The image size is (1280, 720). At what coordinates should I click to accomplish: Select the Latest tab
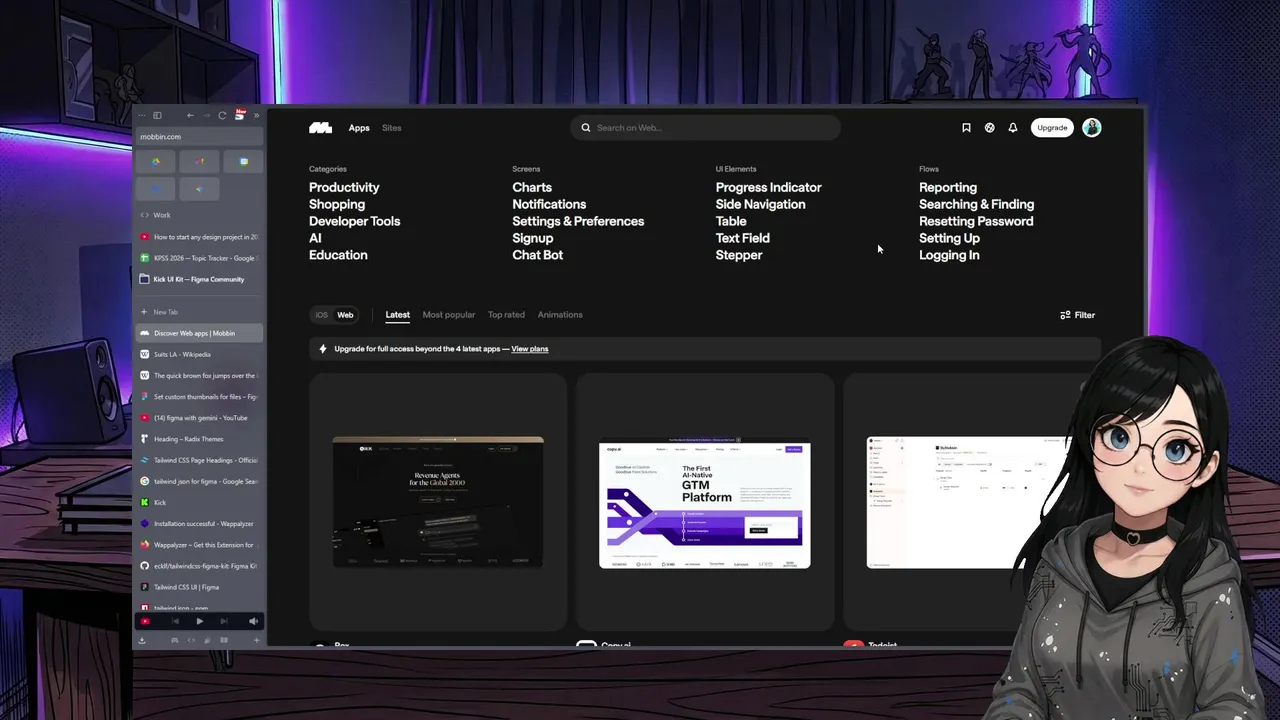tap(398, 315)
